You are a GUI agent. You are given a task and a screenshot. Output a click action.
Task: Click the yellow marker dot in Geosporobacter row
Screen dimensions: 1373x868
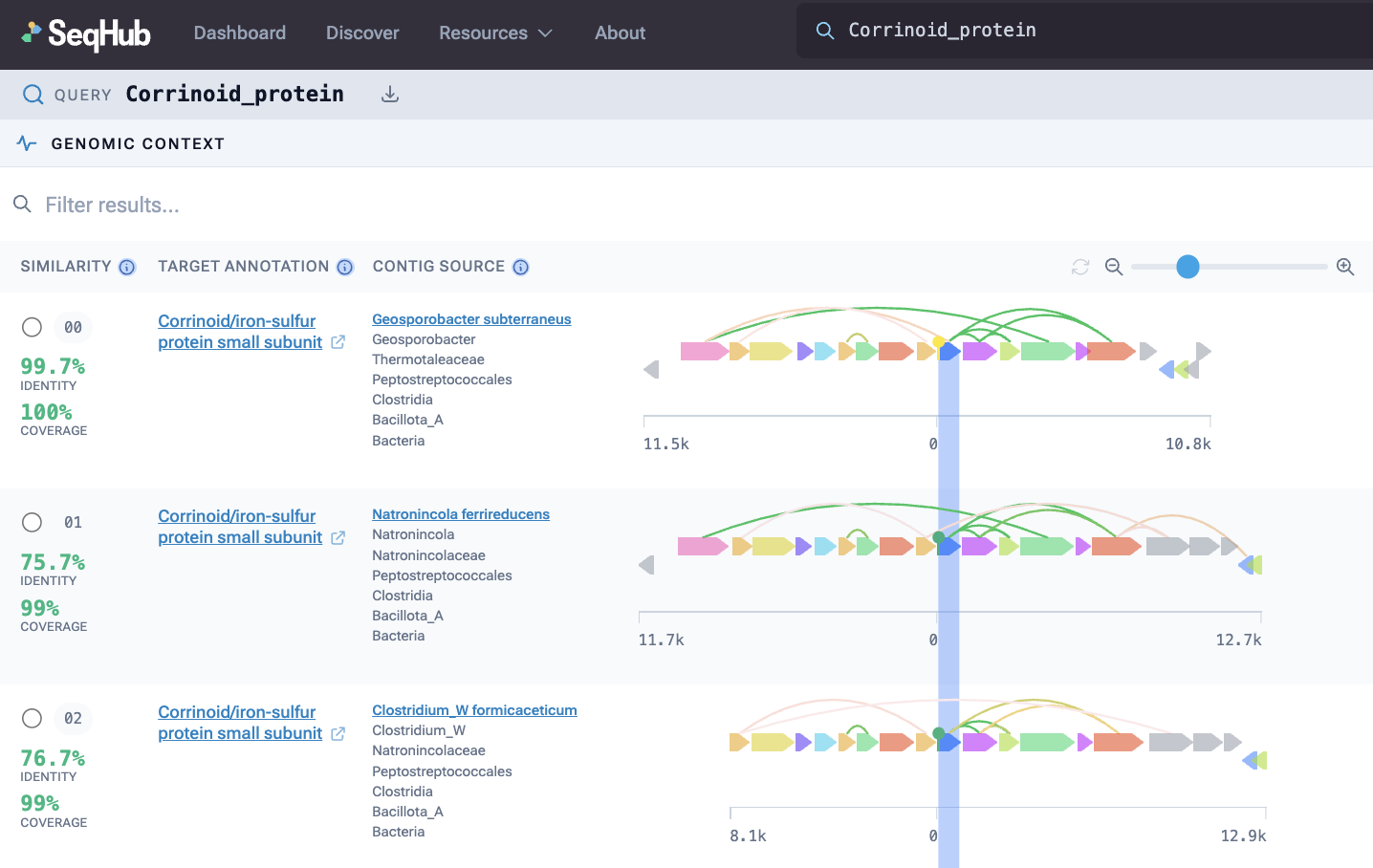click(939, 341)
